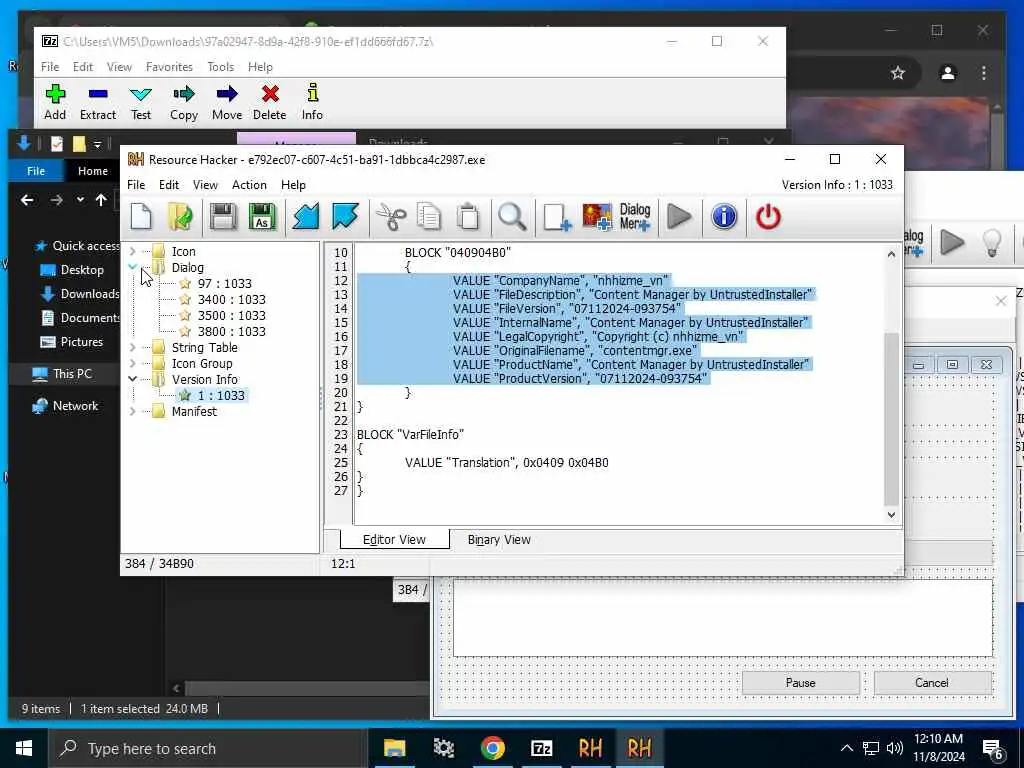Go up one folder in File Explorer

[x=101, y=200]
